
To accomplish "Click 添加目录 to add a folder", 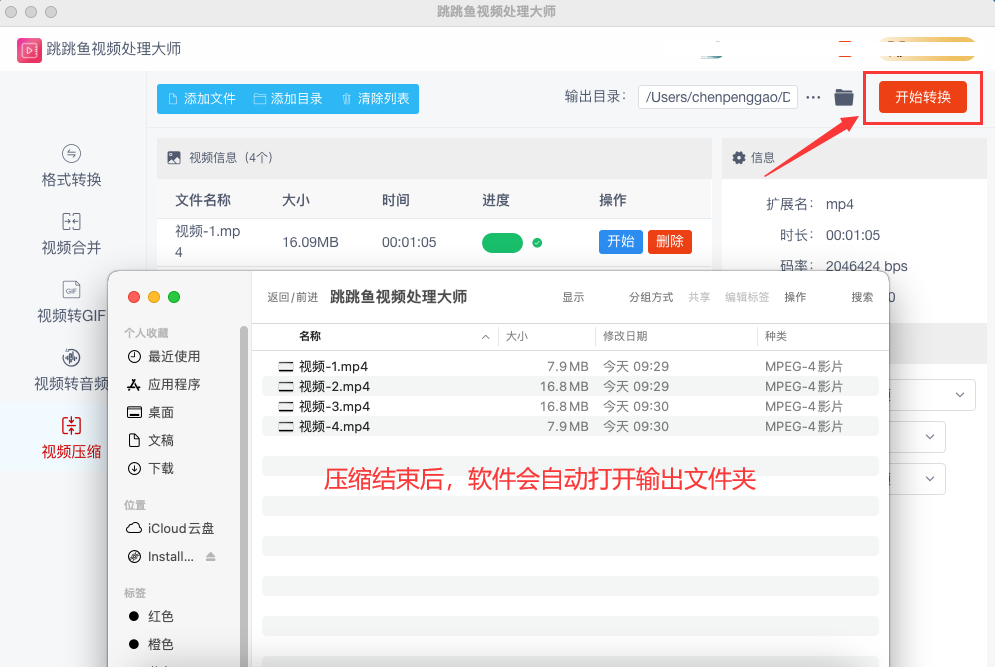I will tap(288, 99).
